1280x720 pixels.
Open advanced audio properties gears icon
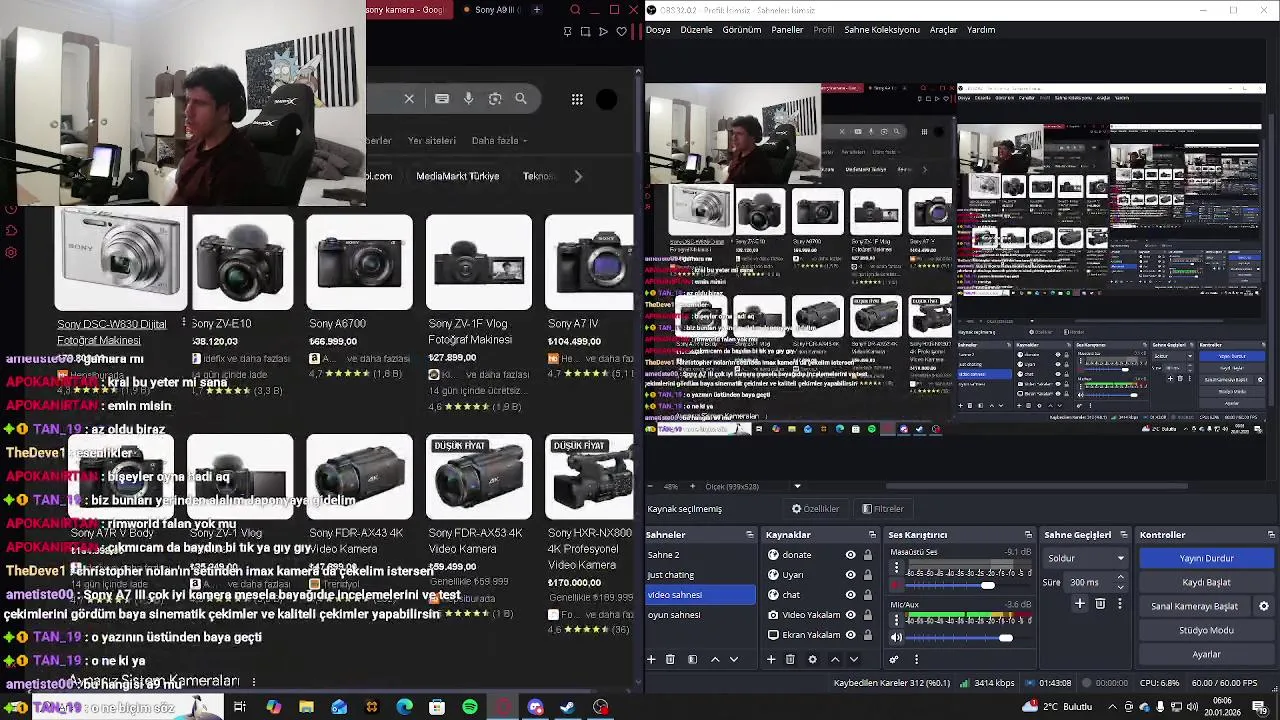(x=894, y=659)
